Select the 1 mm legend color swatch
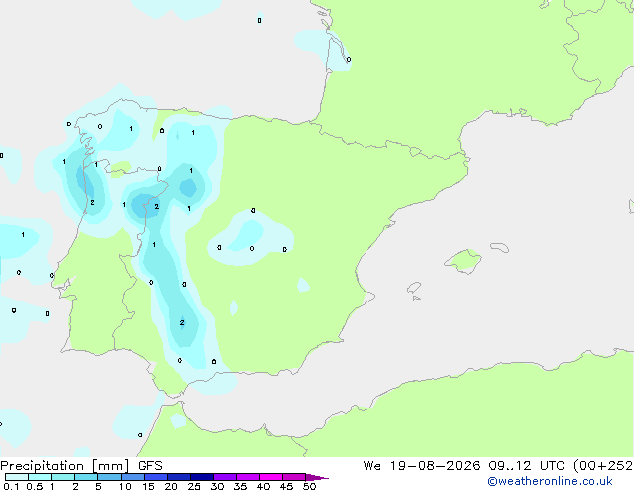Image resolution: width=634 pixels, height=490 pixels. tap(63, 477)
